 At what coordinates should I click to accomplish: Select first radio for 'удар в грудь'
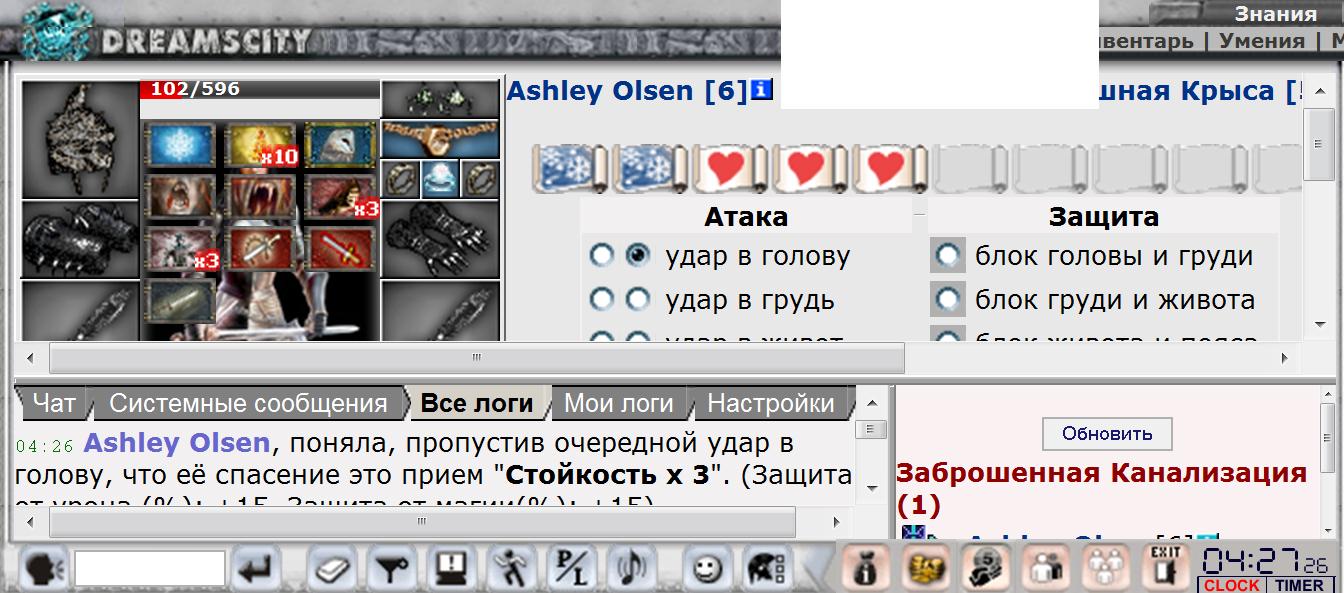pyautogui.click(x=601, y=299)
